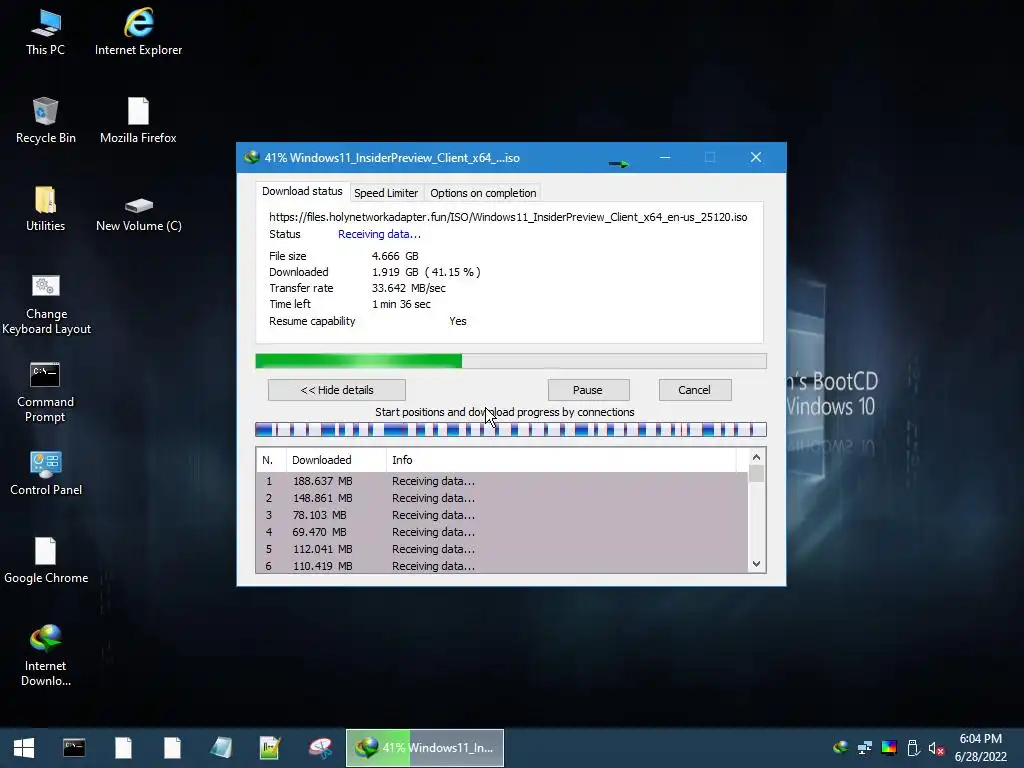Pause the download

coord(588,390)
